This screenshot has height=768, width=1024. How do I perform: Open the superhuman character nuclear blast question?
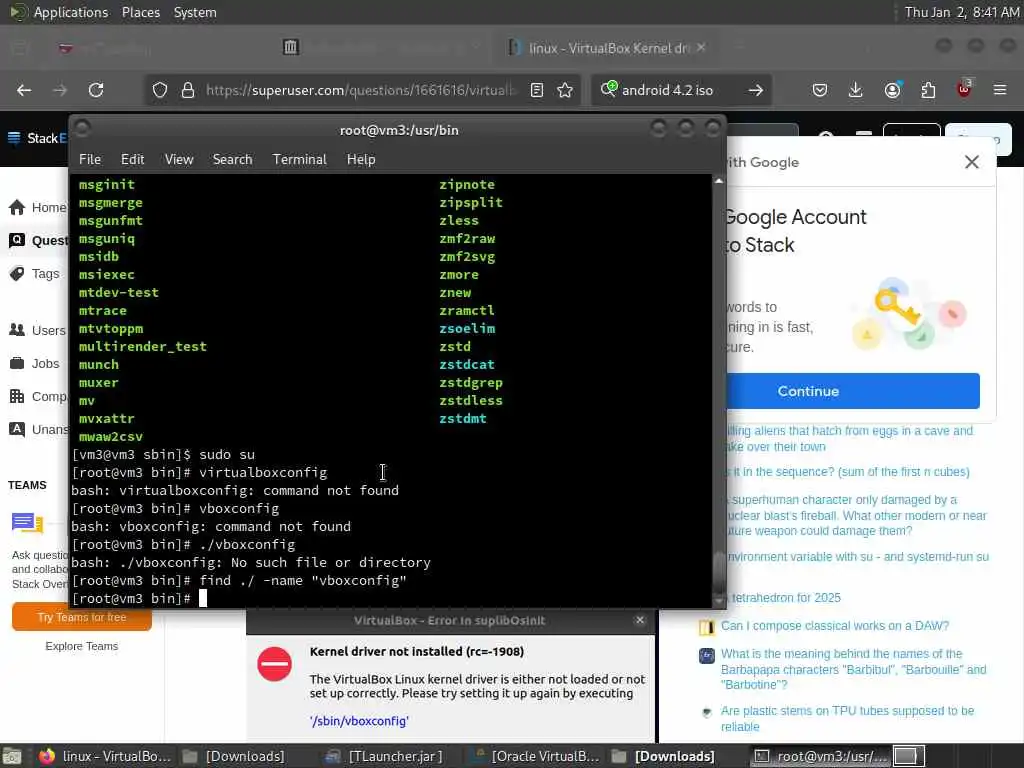pos(857,515)
